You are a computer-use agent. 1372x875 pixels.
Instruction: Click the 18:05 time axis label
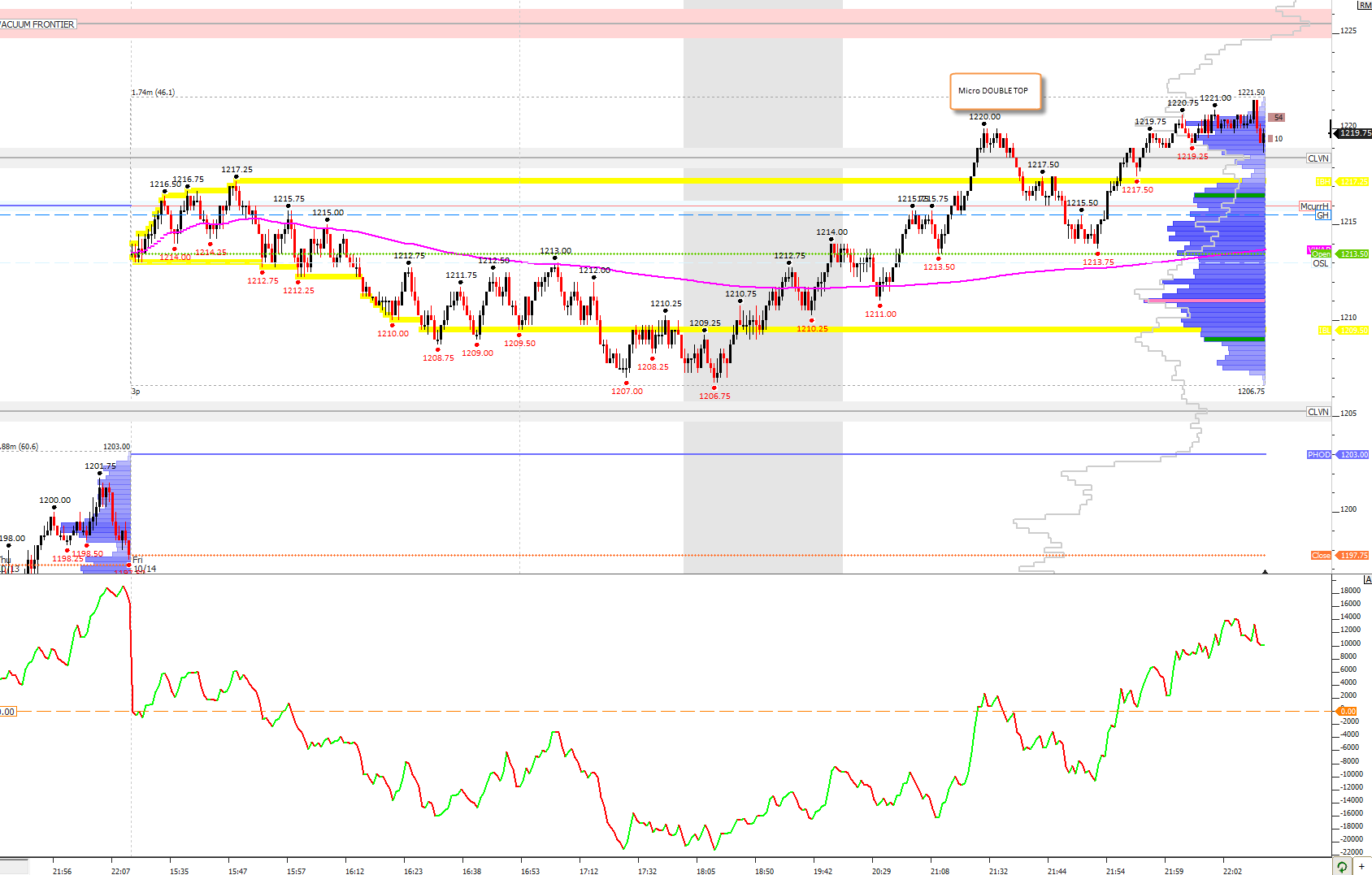(x=706, y=872)
